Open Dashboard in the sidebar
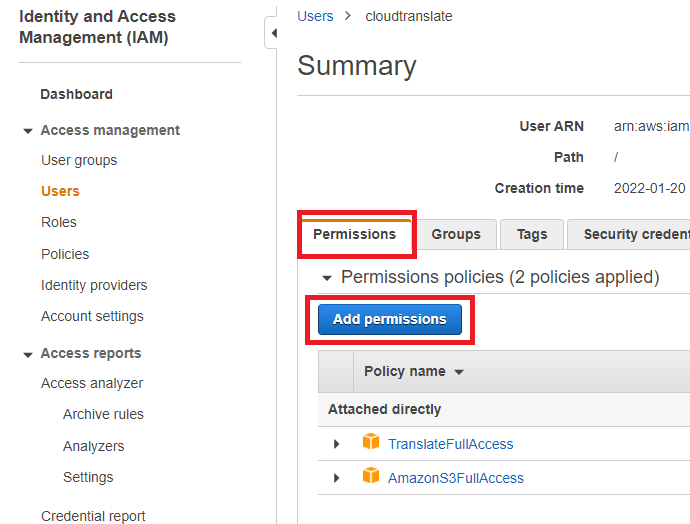The image size is (690, 524). pos(76,94)
